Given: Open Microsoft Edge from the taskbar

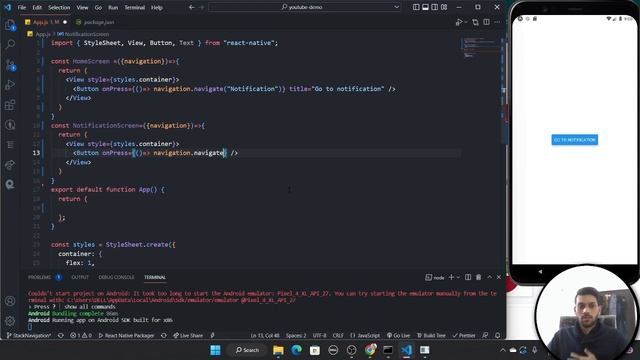Looking at the screenshot, I should [x=297, y=350].
